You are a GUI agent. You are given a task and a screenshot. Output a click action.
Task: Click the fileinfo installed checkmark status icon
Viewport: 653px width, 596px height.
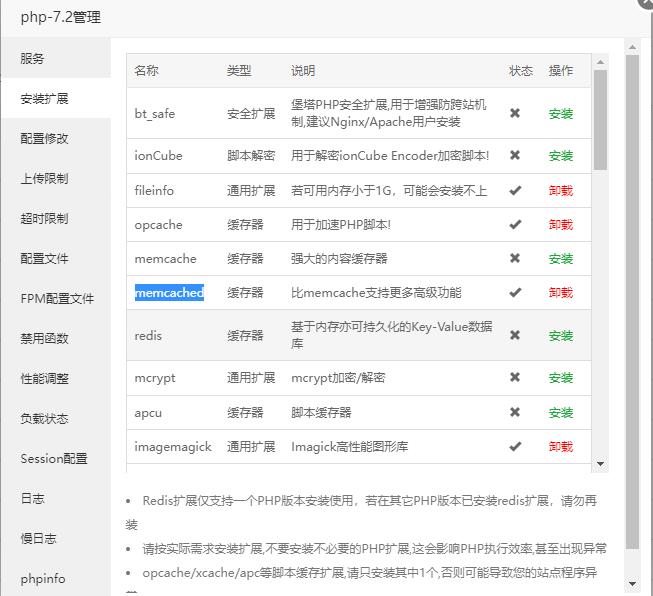click(515, 190)
